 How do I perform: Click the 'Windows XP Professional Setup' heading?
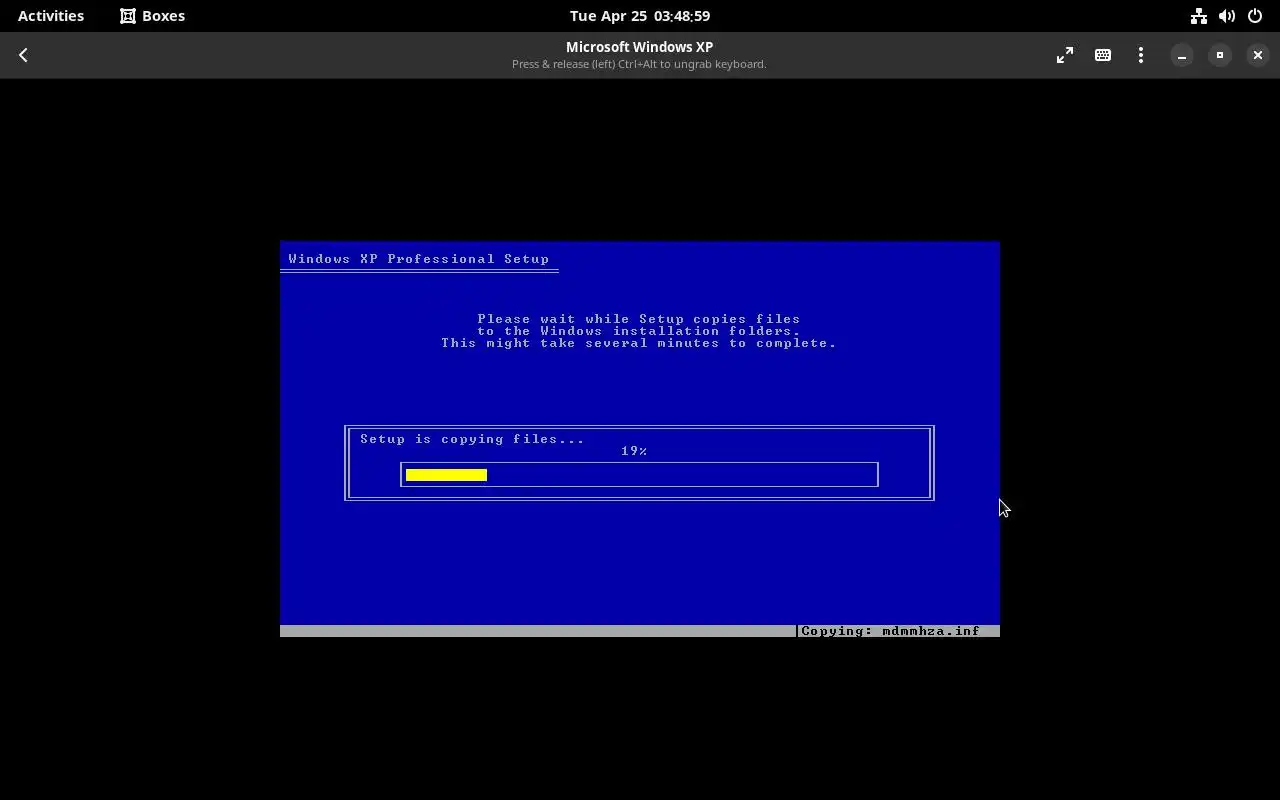pyautogui.click(x=419, y=259)
